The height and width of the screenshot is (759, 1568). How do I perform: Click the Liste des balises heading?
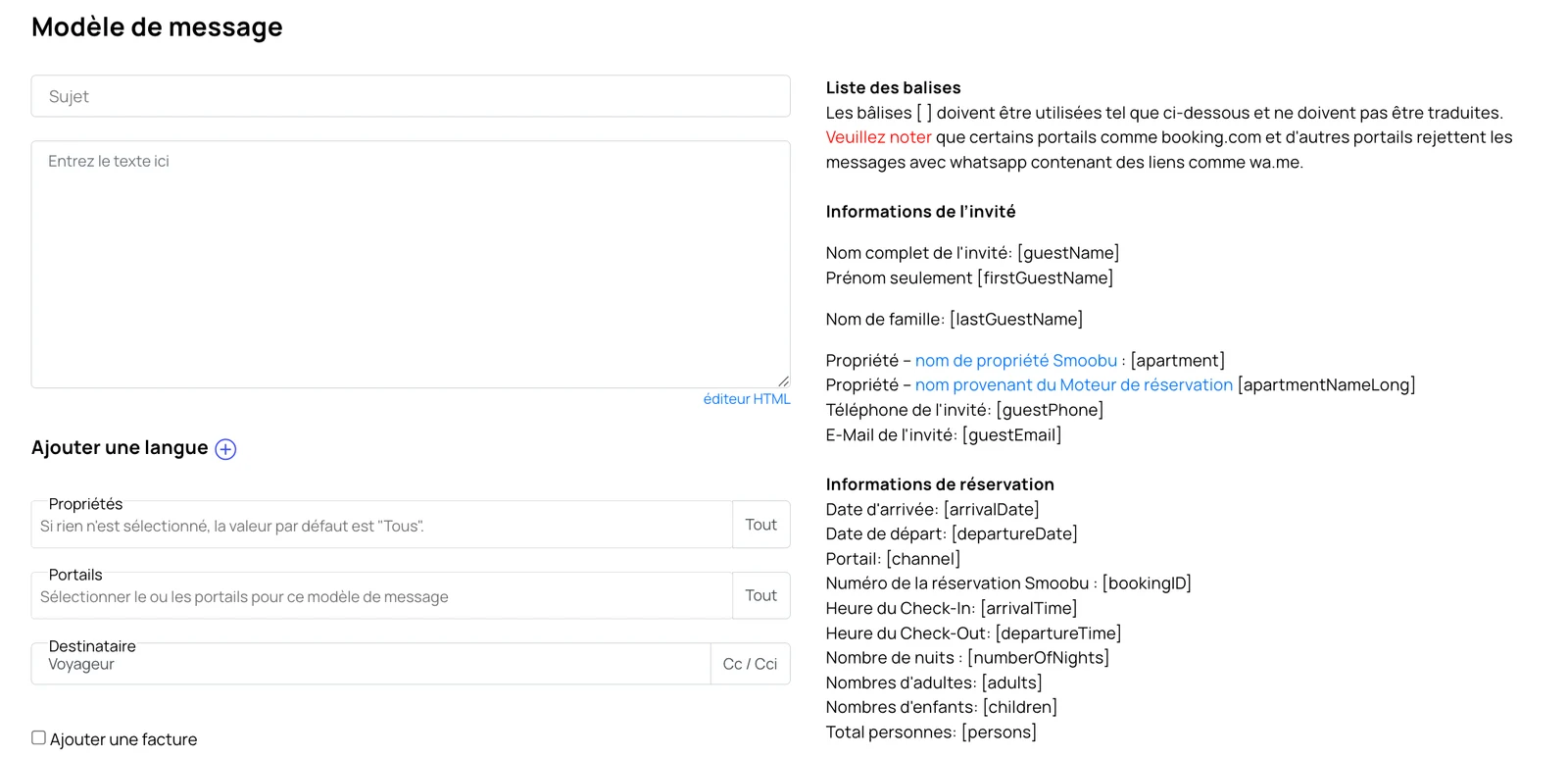click(x=893, y=88)
